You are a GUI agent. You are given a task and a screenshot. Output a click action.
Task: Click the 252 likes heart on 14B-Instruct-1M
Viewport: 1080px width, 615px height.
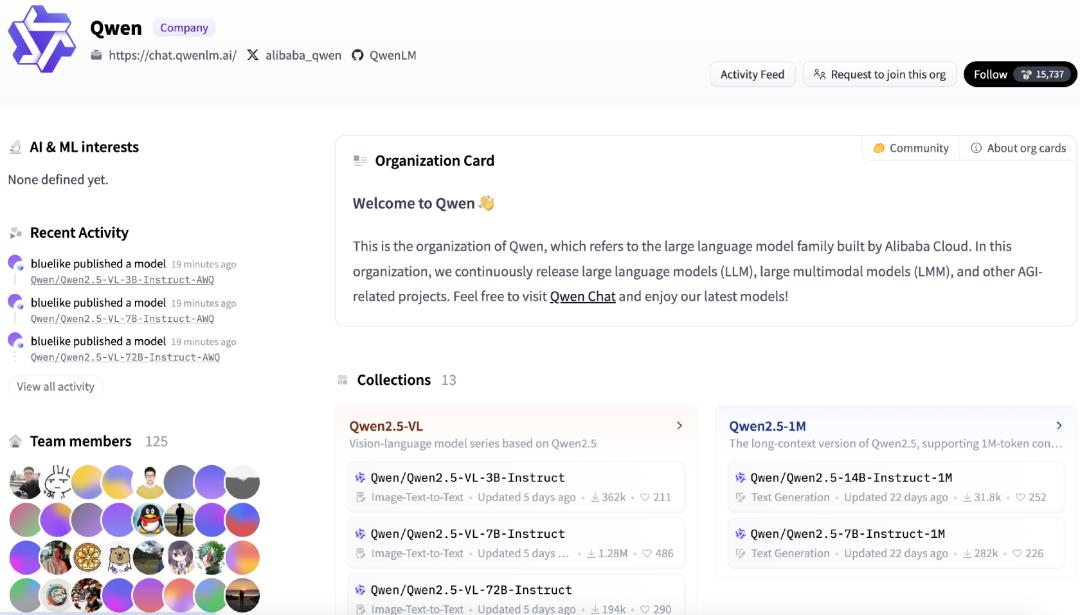click(x=1020, y=497)
